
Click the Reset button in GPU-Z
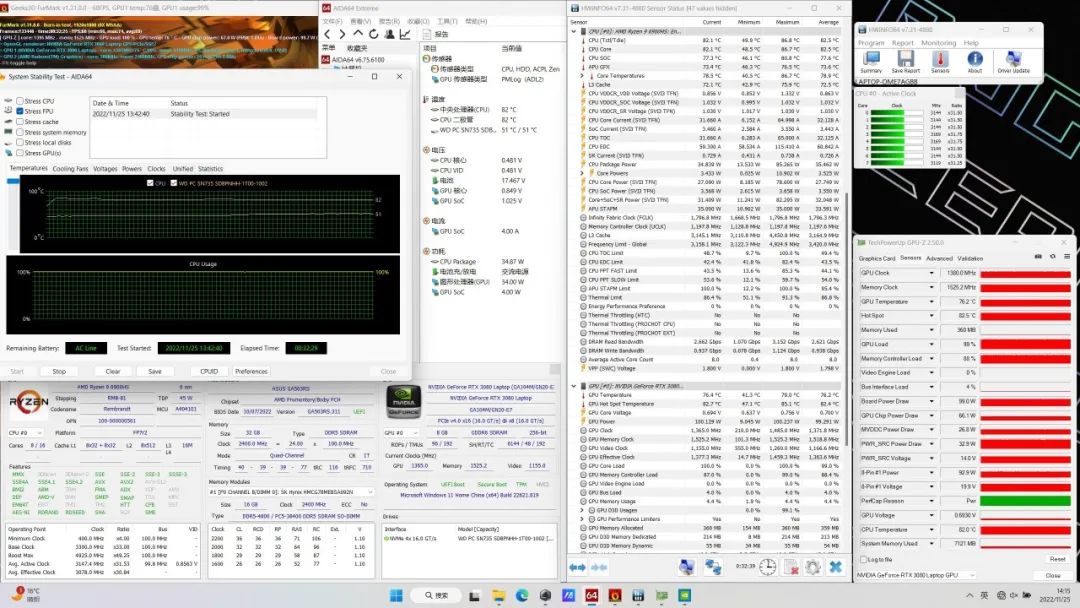(1057, 559)
